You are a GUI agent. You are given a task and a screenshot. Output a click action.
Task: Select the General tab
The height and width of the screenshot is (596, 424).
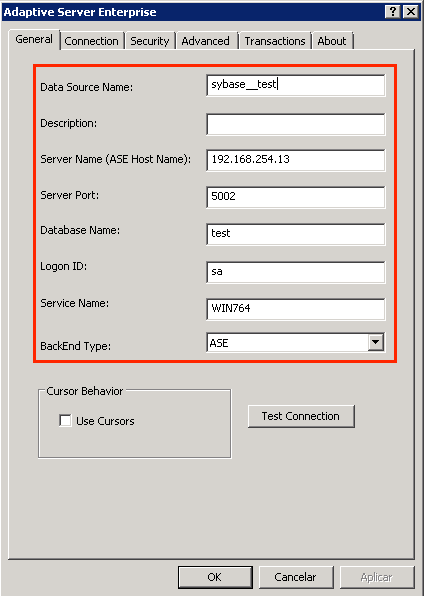[x=34, y=39]
